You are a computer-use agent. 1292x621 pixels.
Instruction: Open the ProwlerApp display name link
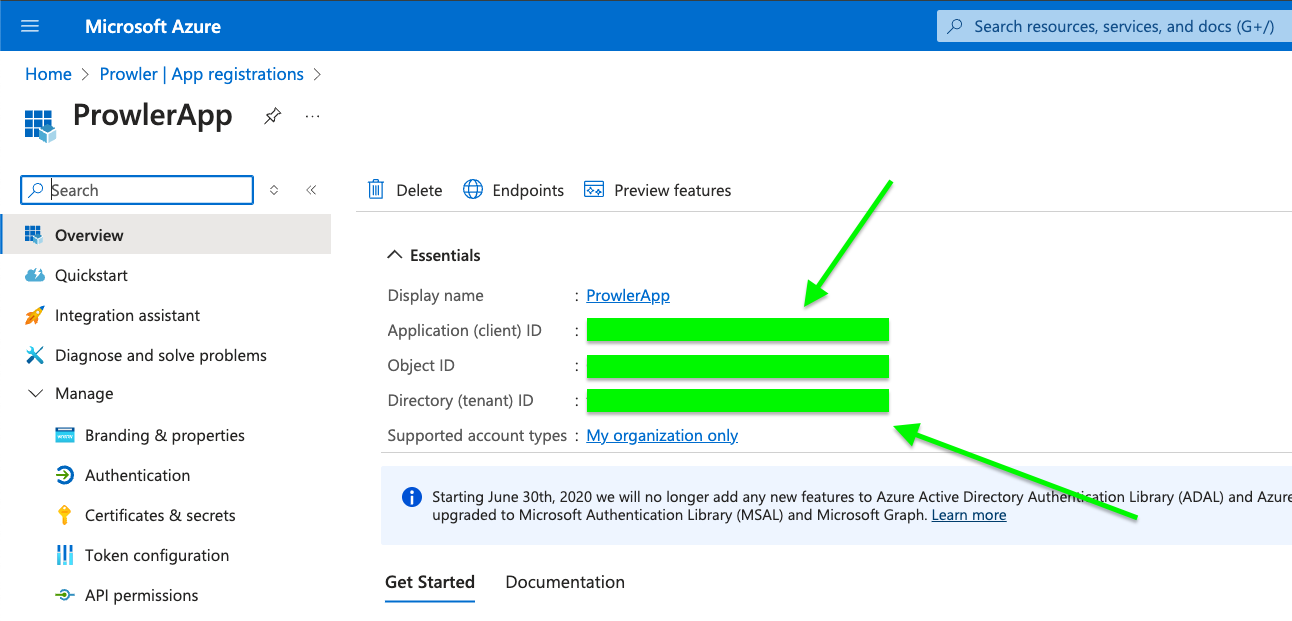pos(628,295)
